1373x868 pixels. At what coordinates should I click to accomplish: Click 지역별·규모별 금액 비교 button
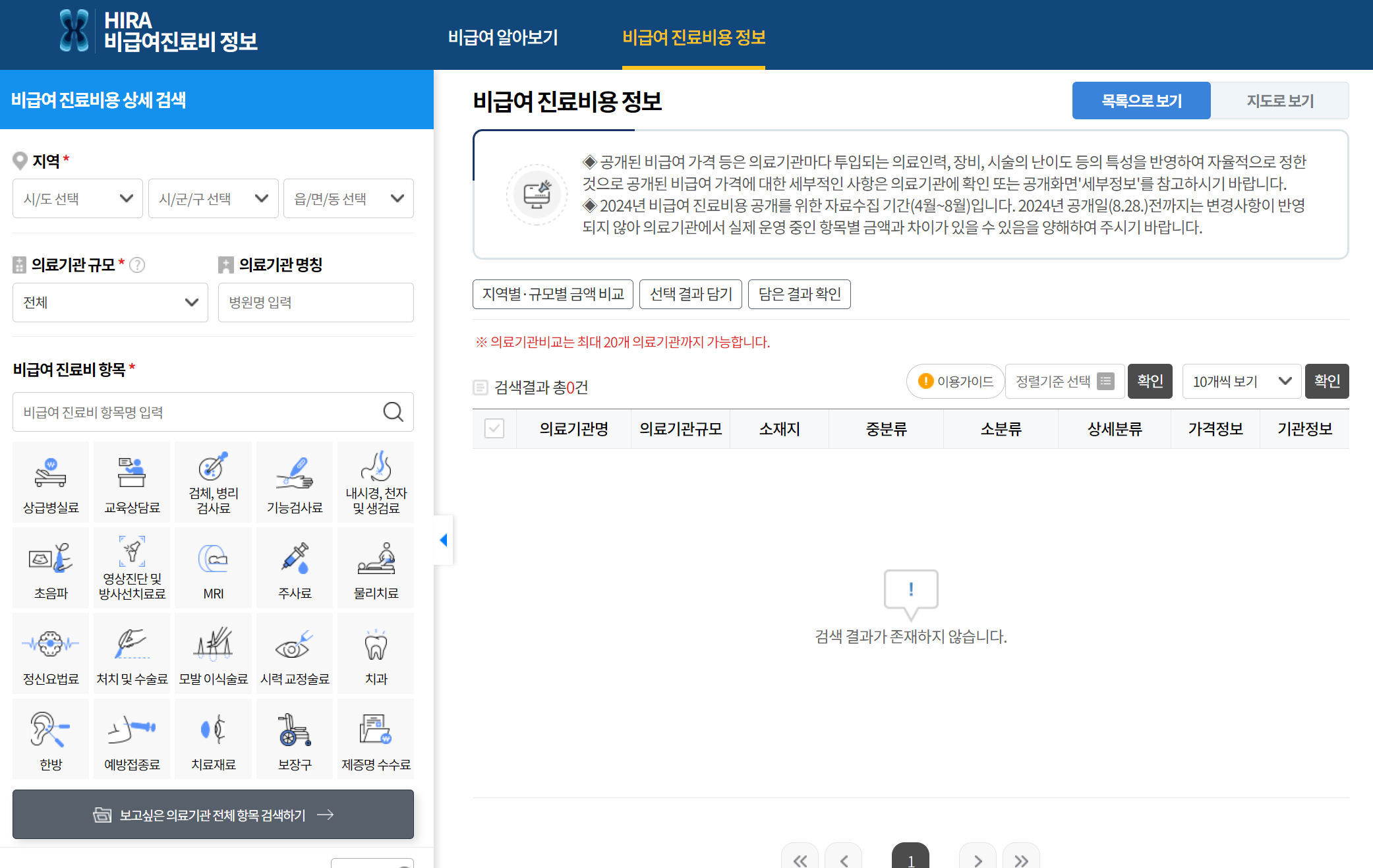click(552, 294)
